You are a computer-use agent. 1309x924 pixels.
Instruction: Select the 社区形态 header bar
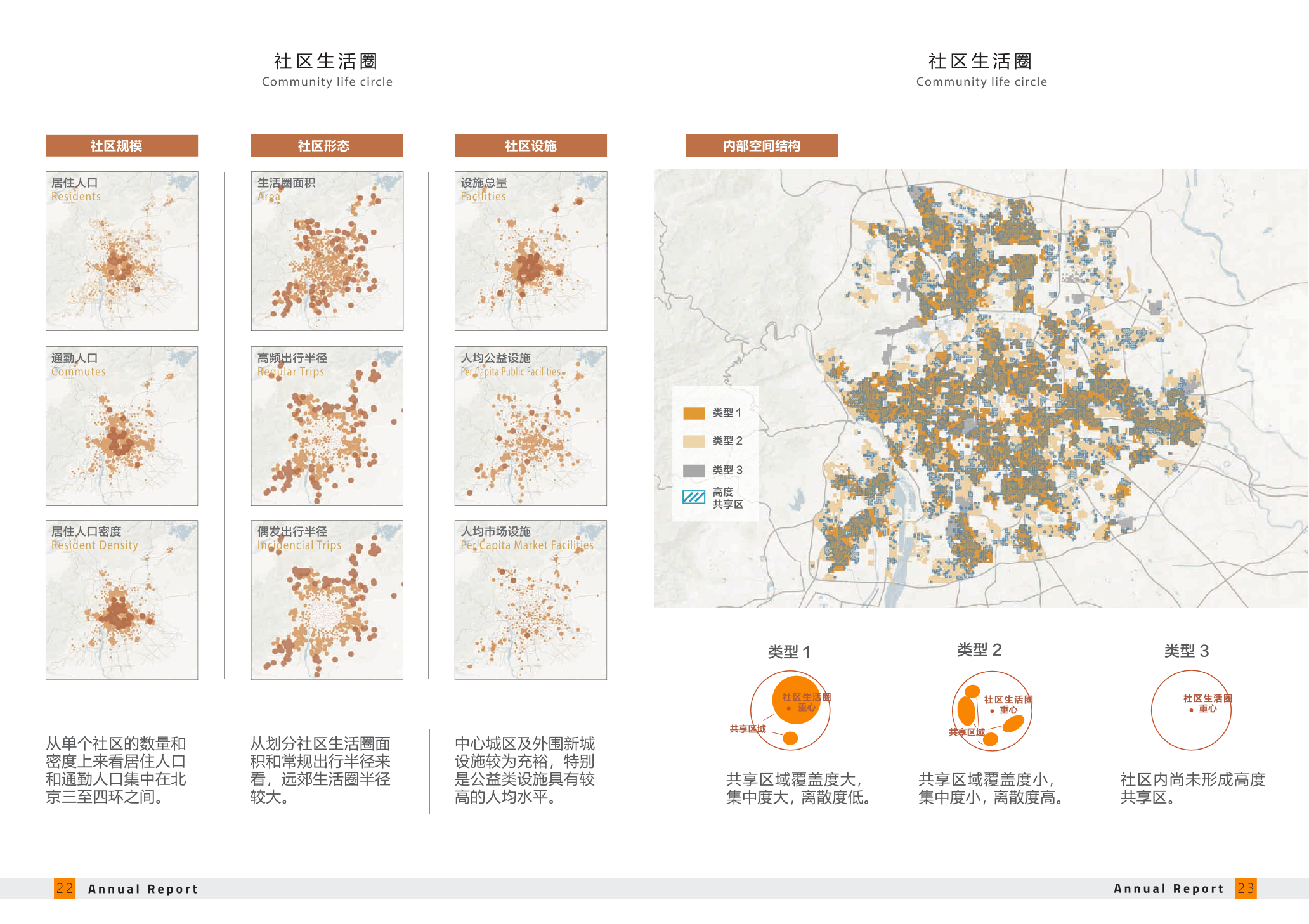click(x=327, y=146)
